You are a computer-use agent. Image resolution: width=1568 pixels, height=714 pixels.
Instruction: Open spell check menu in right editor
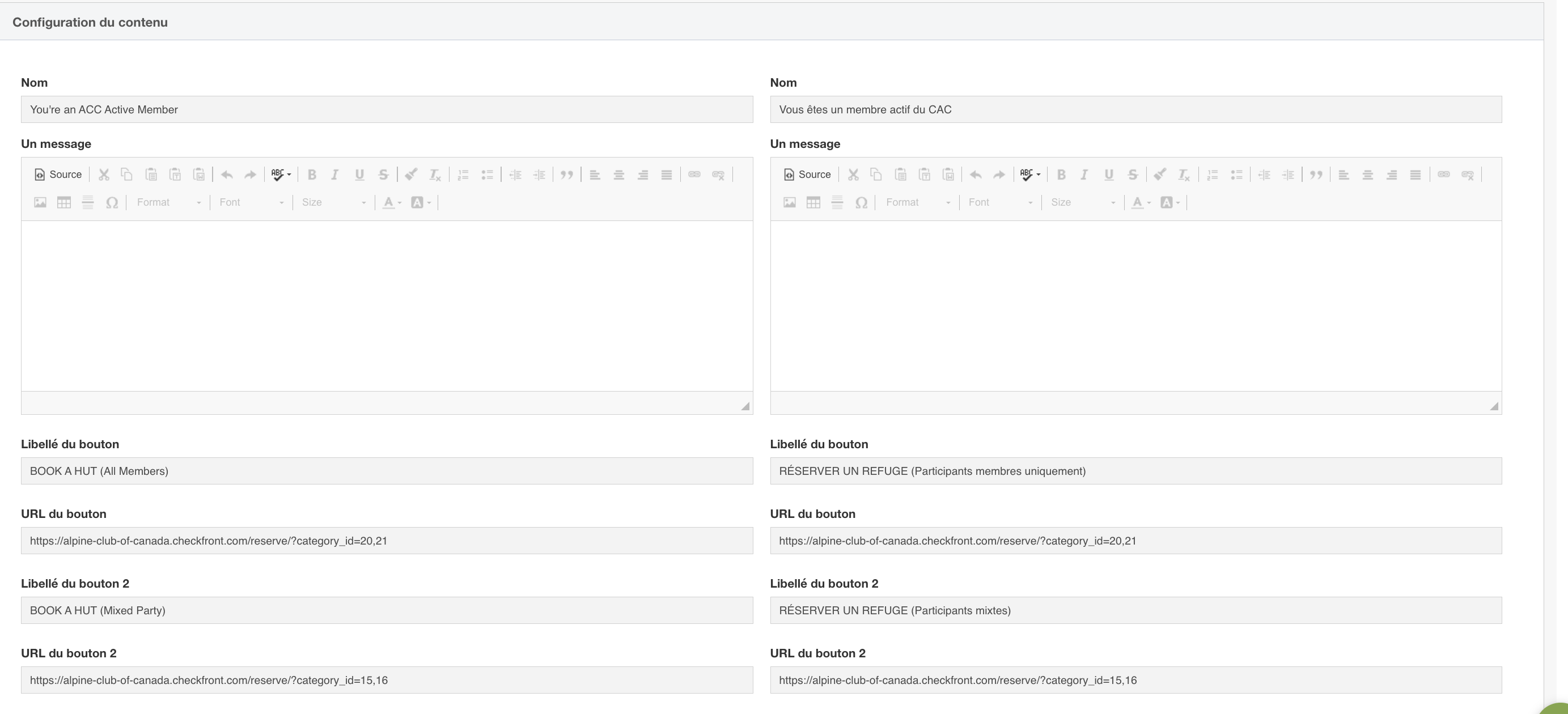(x=1030, y=175)
